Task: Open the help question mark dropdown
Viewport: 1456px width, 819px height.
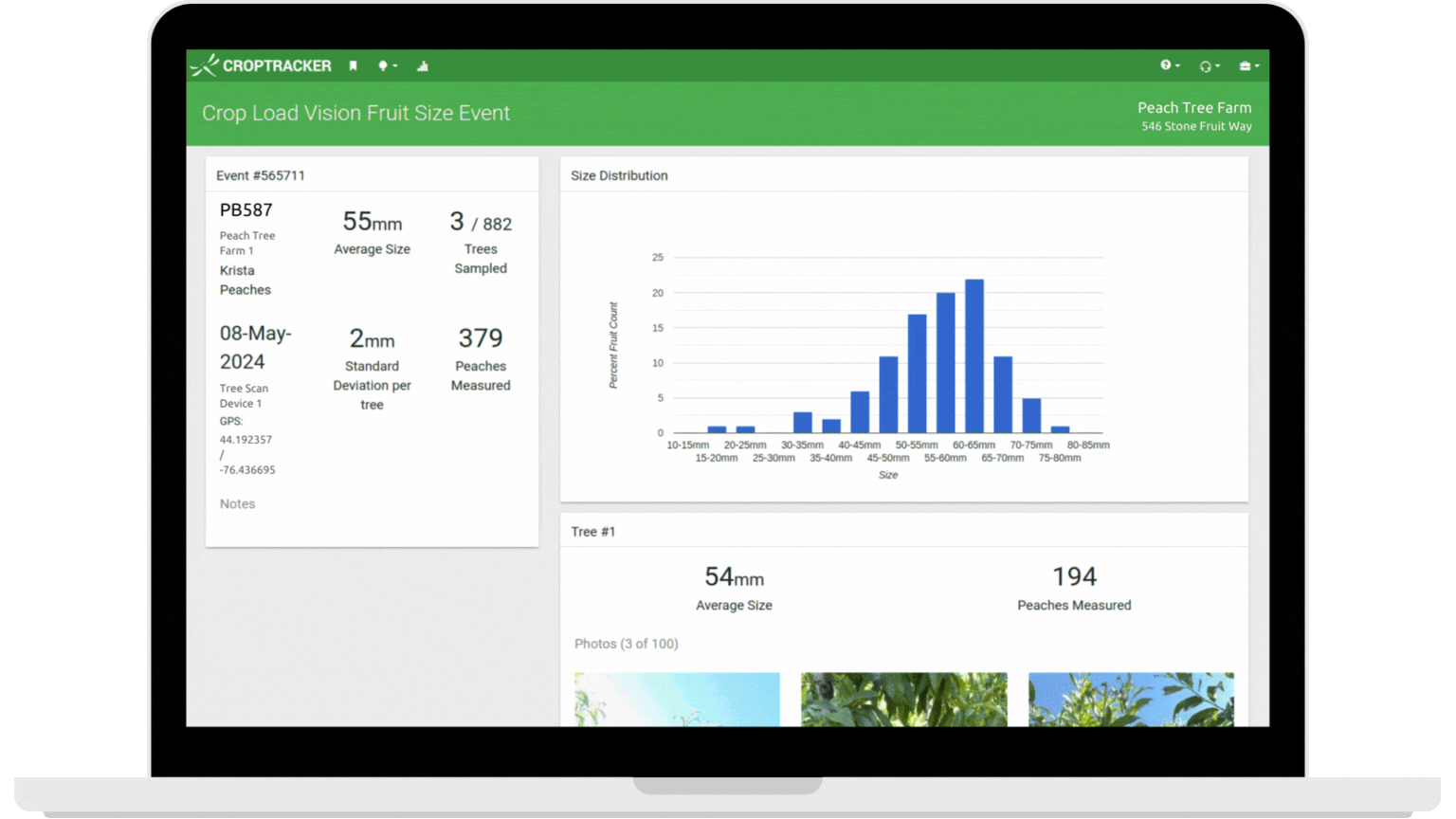Action: point(1170,65)
